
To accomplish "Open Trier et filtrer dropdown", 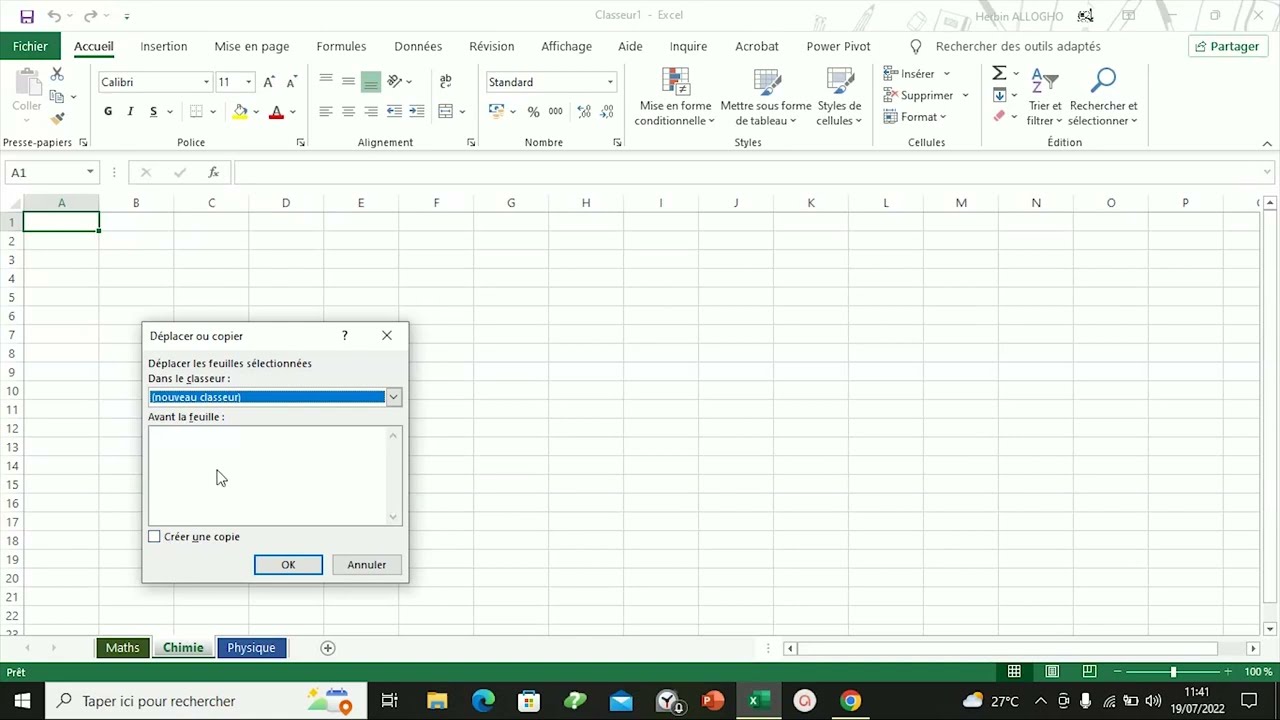I will [x=1045, y=97].
